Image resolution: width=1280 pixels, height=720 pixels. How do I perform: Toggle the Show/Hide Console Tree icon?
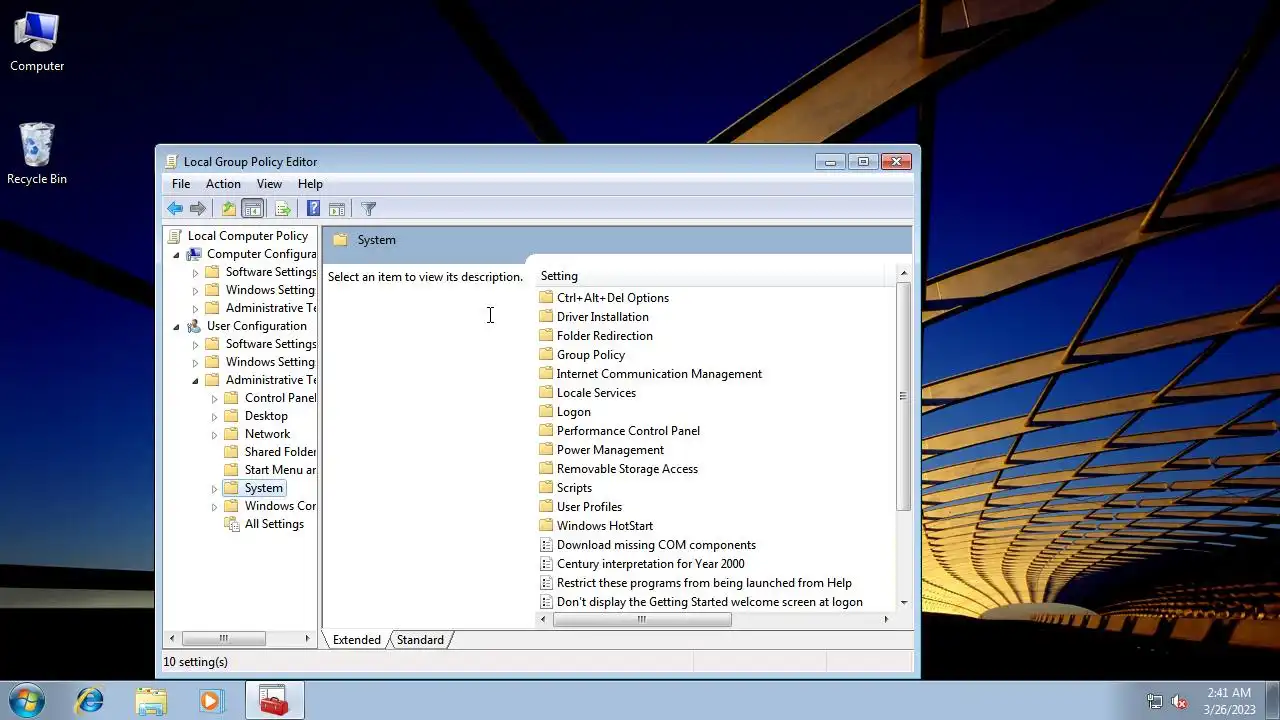253,209
